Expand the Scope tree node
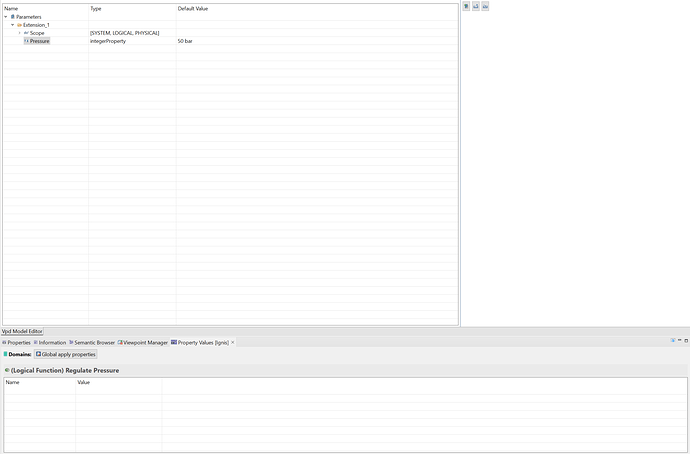This screenshot has height=454, width=690. (19, 33)
